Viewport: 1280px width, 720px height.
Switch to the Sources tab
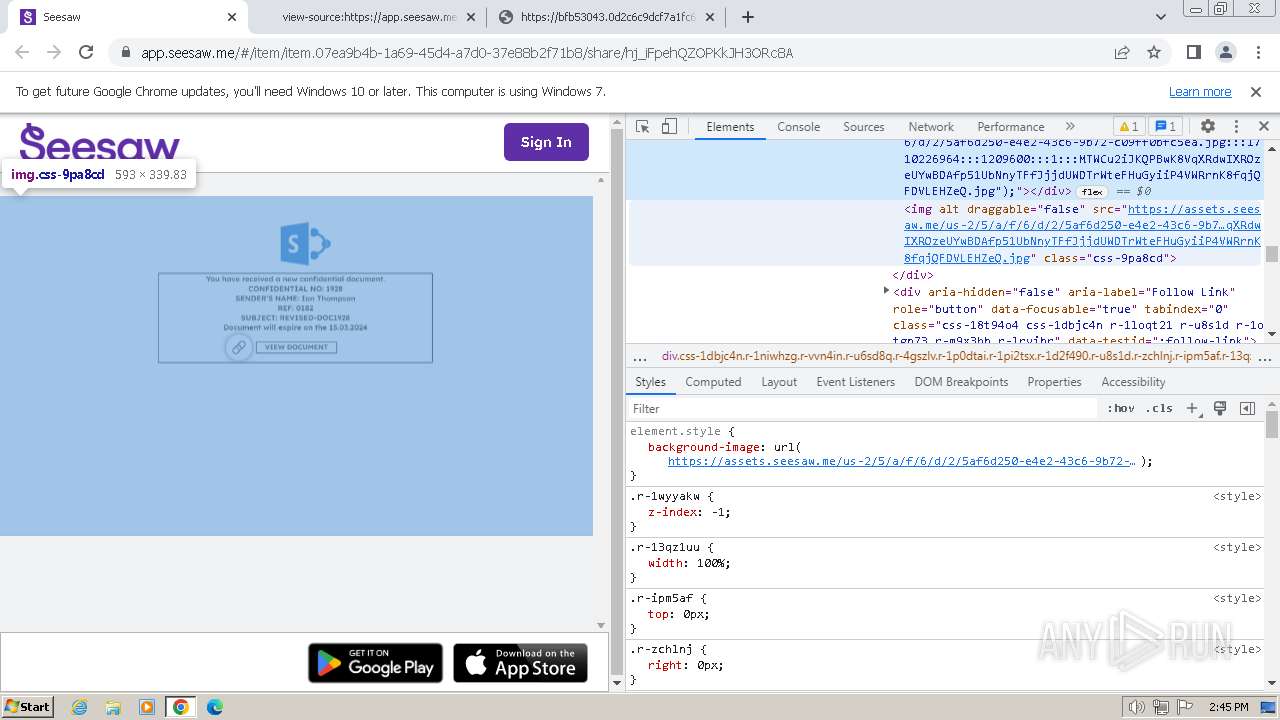[864, 127]
